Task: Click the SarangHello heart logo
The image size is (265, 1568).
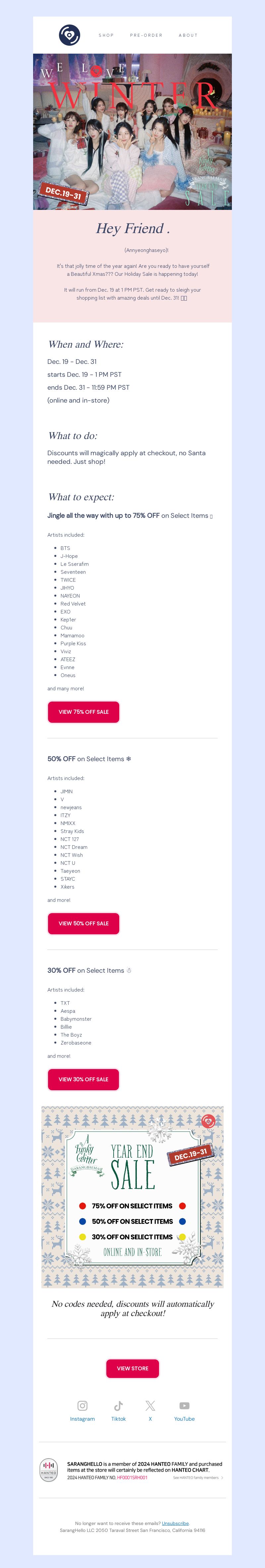Action: (70, 35)
